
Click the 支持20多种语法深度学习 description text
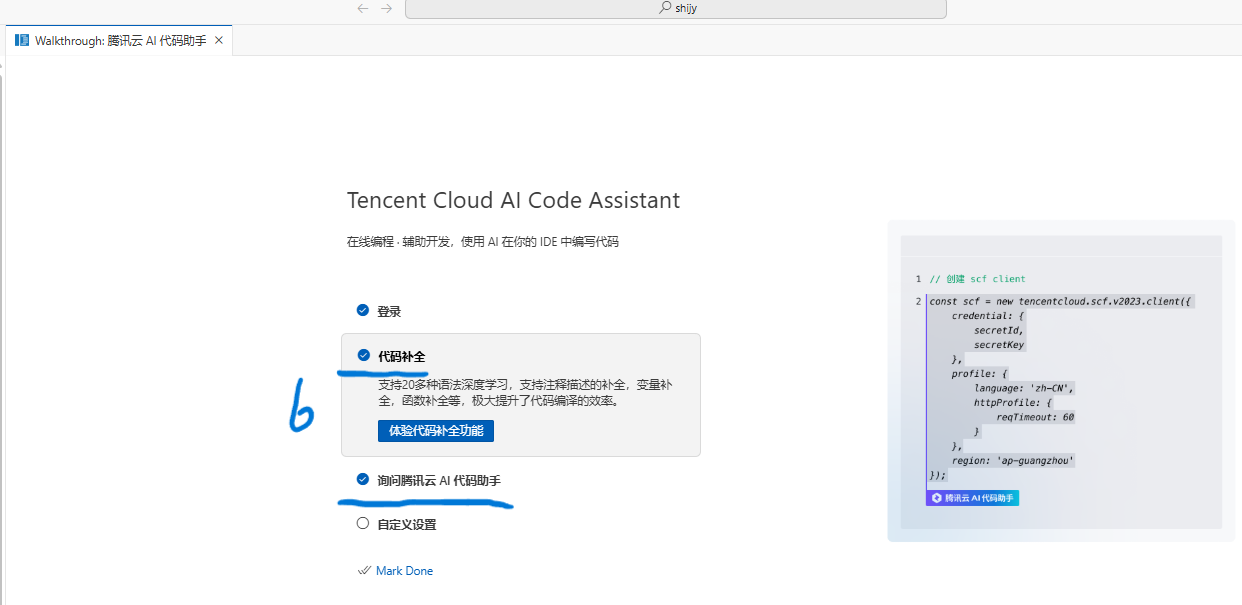point(526,393)
